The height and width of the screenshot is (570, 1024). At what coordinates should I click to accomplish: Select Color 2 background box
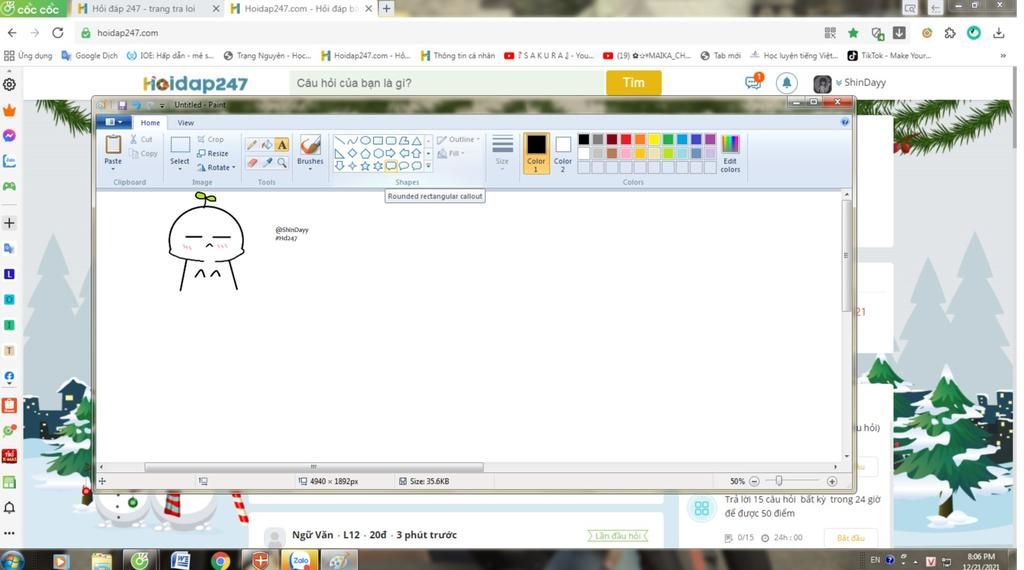tap(563, 153)
